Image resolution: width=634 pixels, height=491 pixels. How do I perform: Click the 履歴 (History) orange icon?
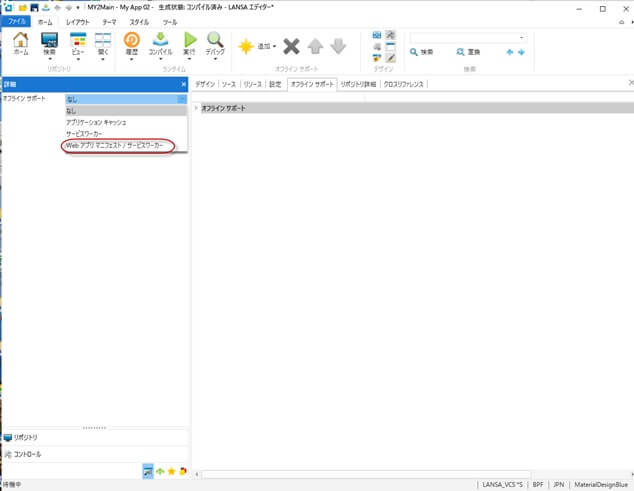(131, 42)
